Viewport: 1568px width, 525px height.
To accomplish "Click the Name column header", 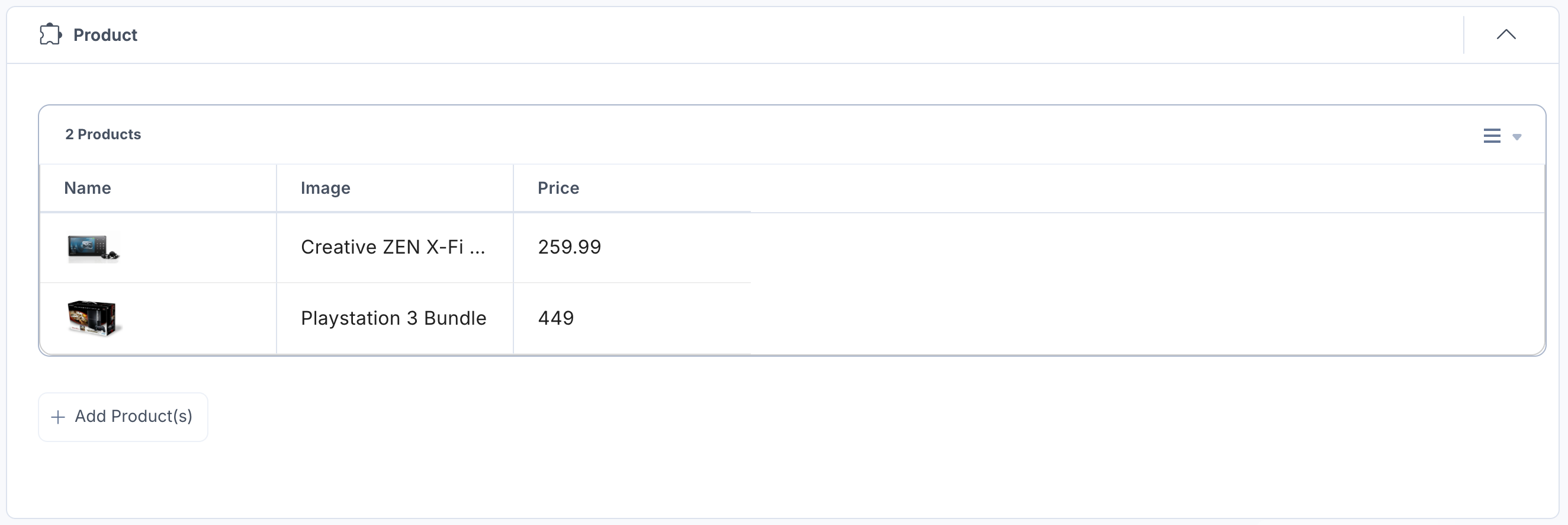I will (x=88, y=188).
